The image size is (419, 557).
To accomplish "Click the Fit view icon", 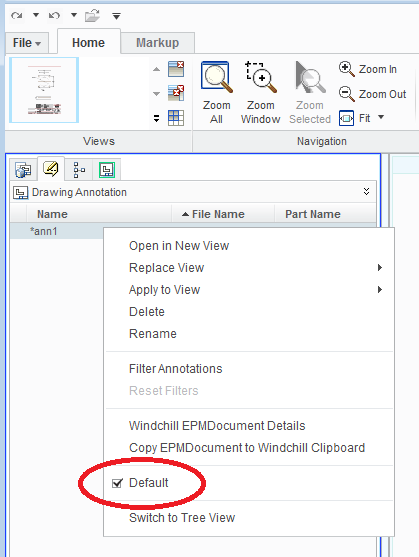I will tap(346, 118).
